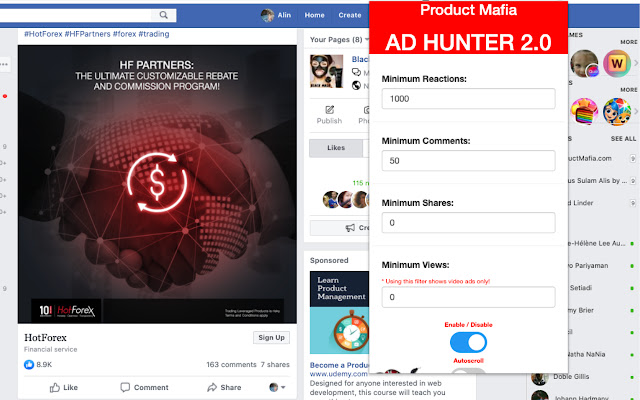
Task: Open the W game icon
Action: point(617,63)
